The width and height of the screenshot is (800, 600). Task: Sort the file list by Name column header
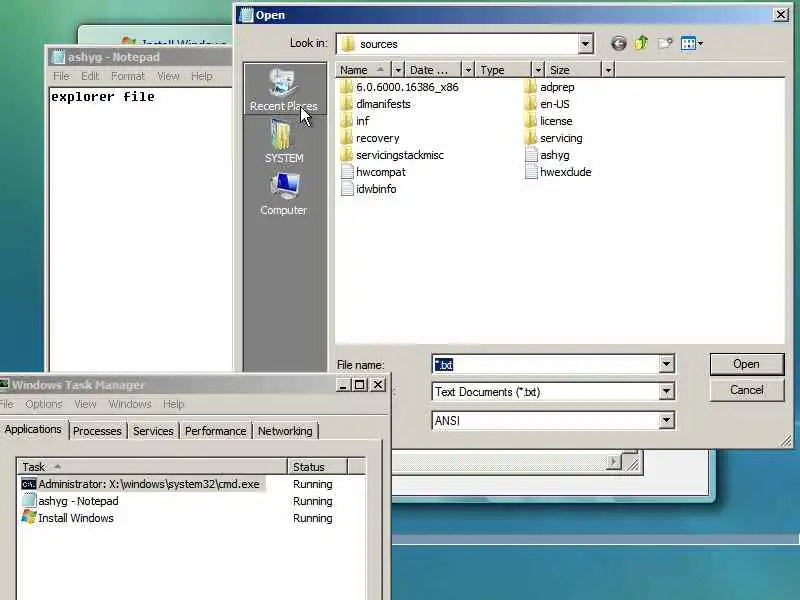pos(363,69)
